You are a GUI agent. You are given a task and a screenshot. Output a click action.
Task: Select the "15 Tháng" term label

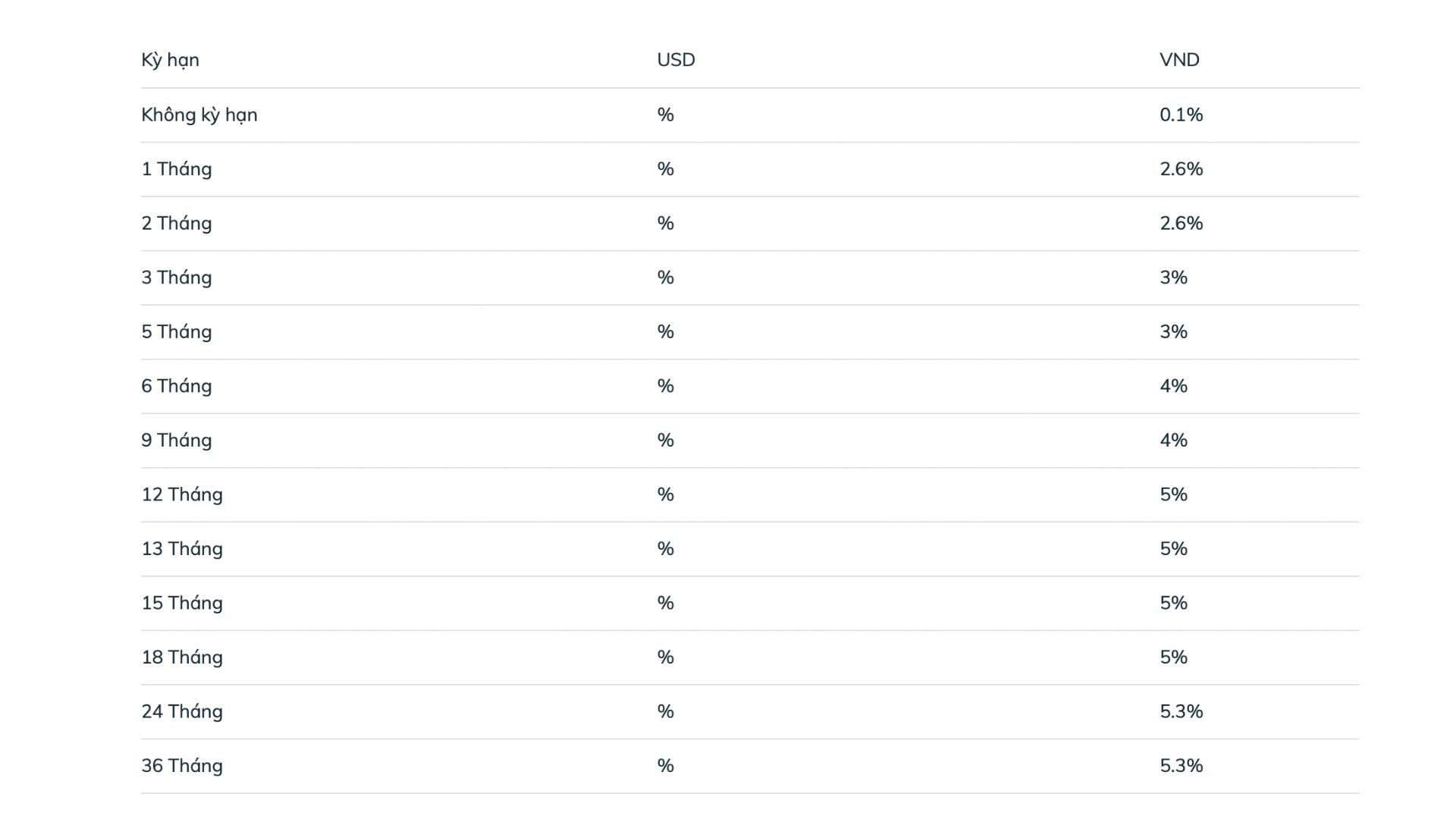(x=182, y=603)
